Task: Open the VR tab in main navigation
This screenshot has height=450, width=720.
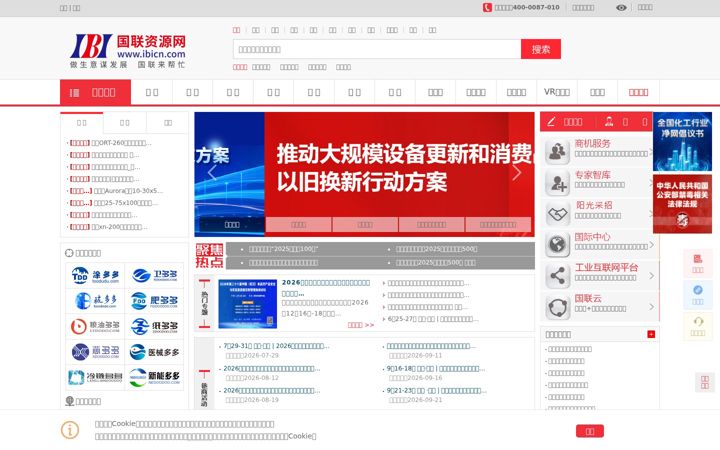Action: (x=557, y=92)
